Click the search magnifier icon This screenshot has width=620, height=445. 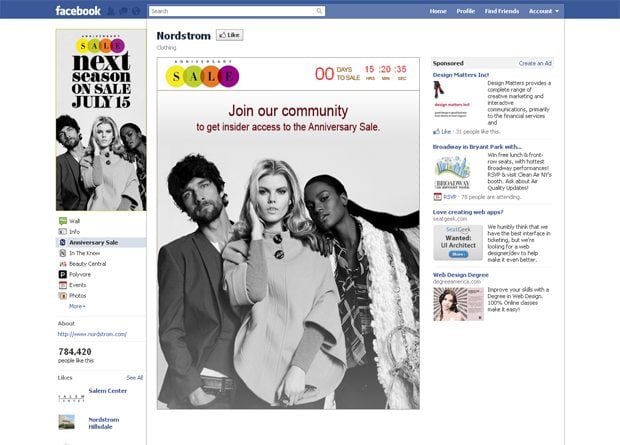point(319,11)
